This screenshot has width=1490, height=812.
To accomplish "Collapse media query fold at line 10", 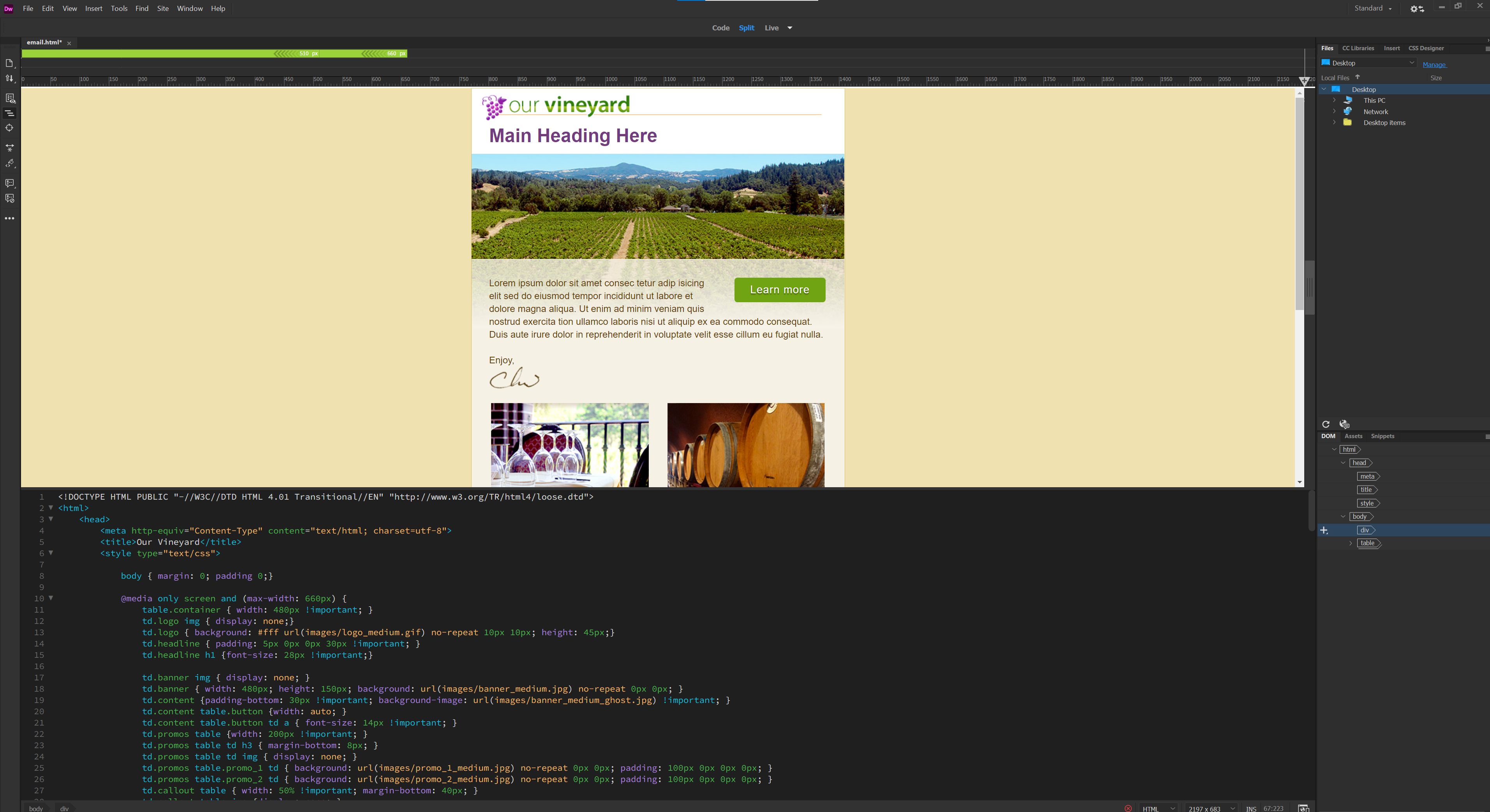I will [51, 598].
